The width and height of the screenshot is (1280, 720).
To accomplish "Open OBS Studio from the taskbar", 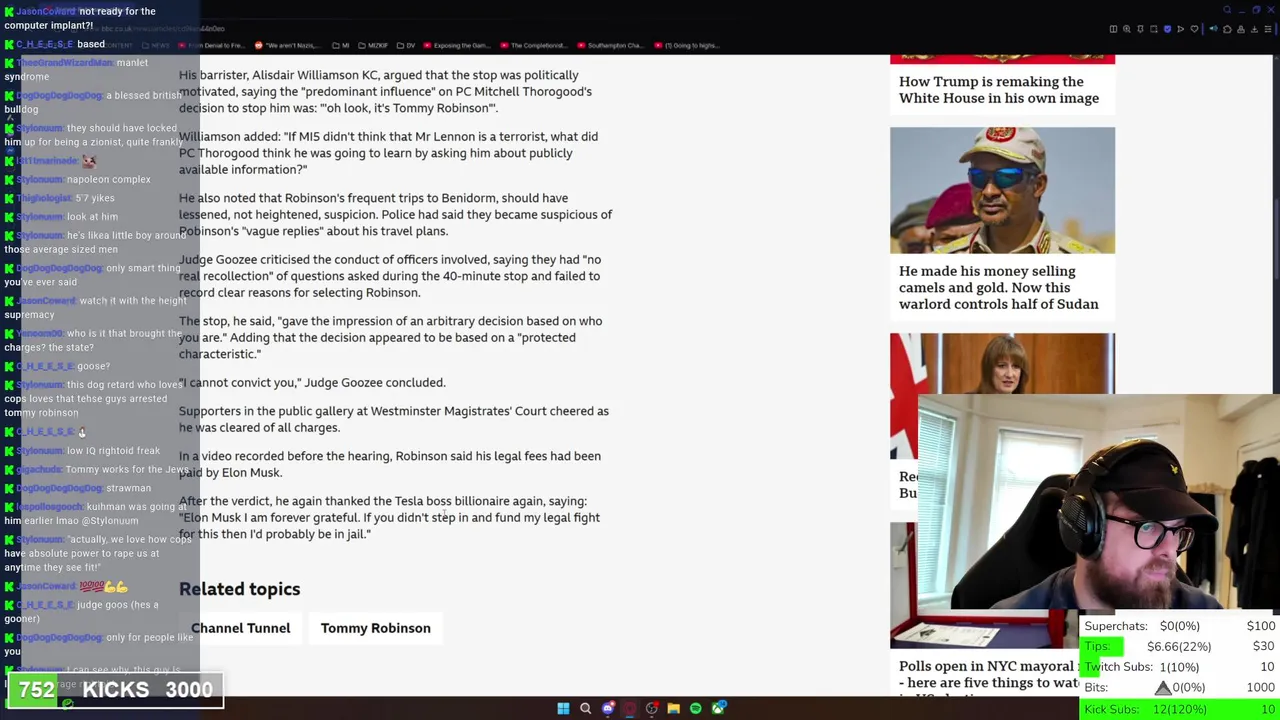I will point(652,709).
